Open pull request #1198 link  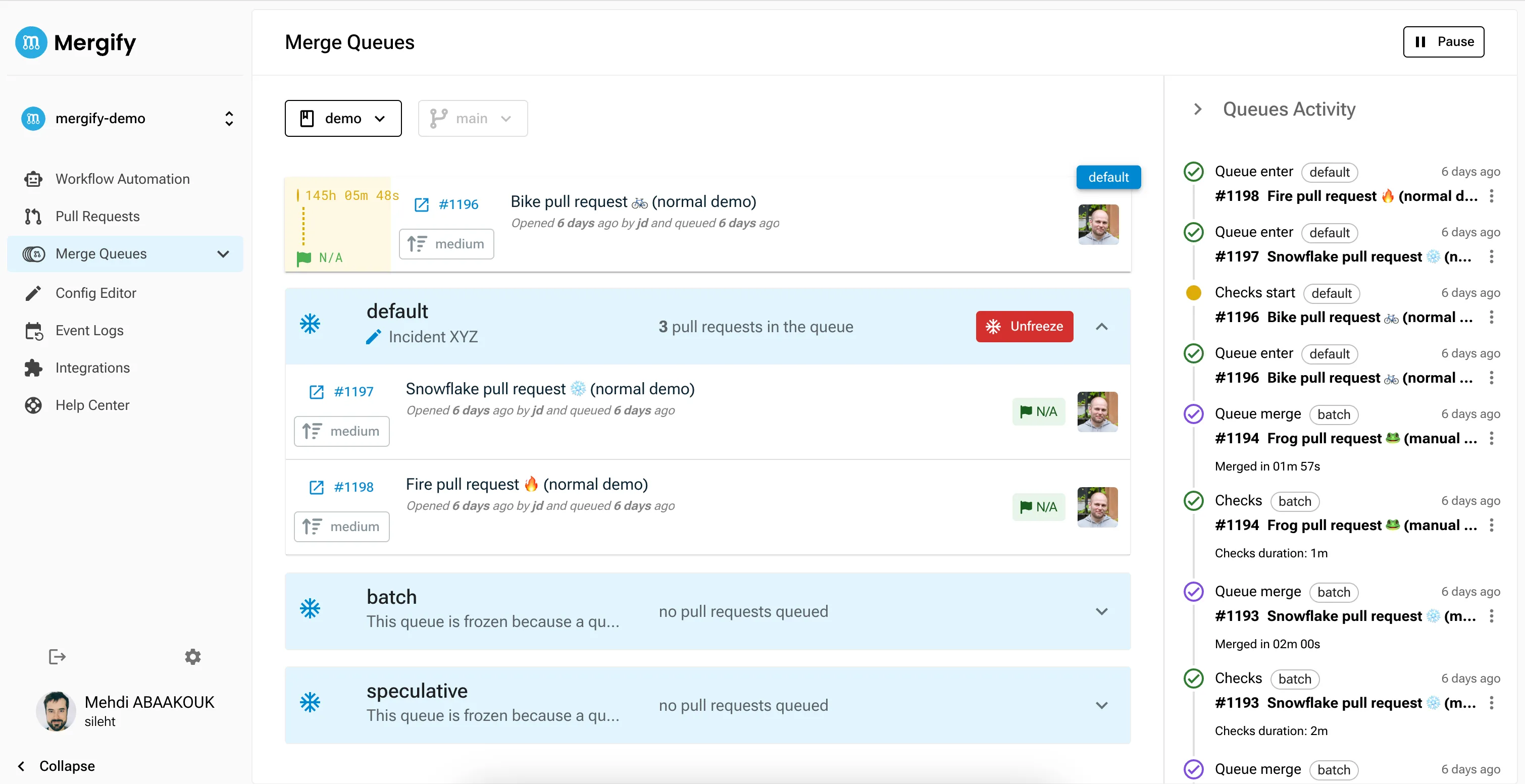click(353, 487)
